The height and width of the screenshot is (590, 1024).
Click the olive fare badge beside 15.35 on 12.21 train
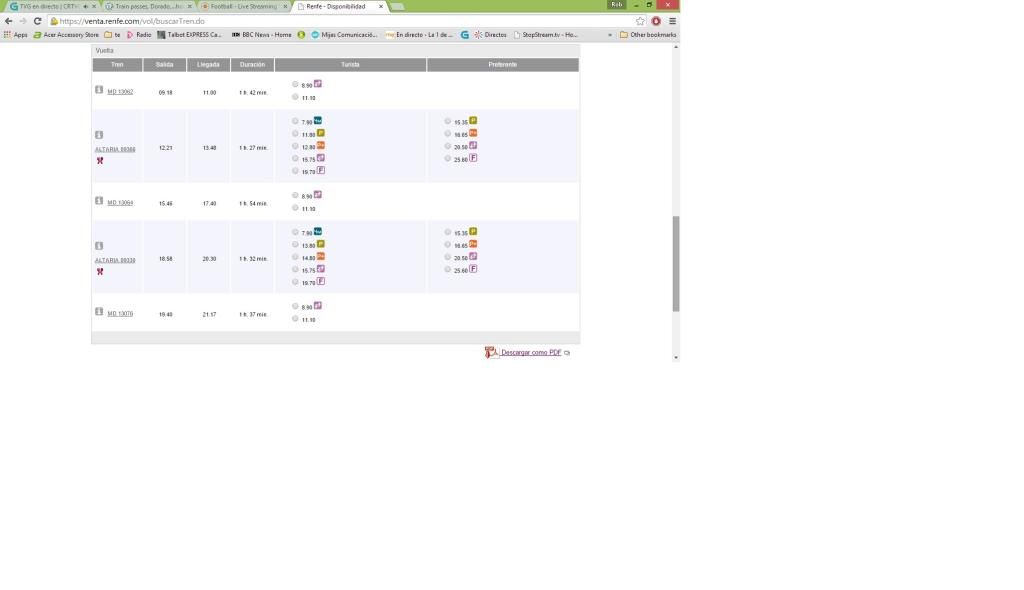tap(473, 120)
